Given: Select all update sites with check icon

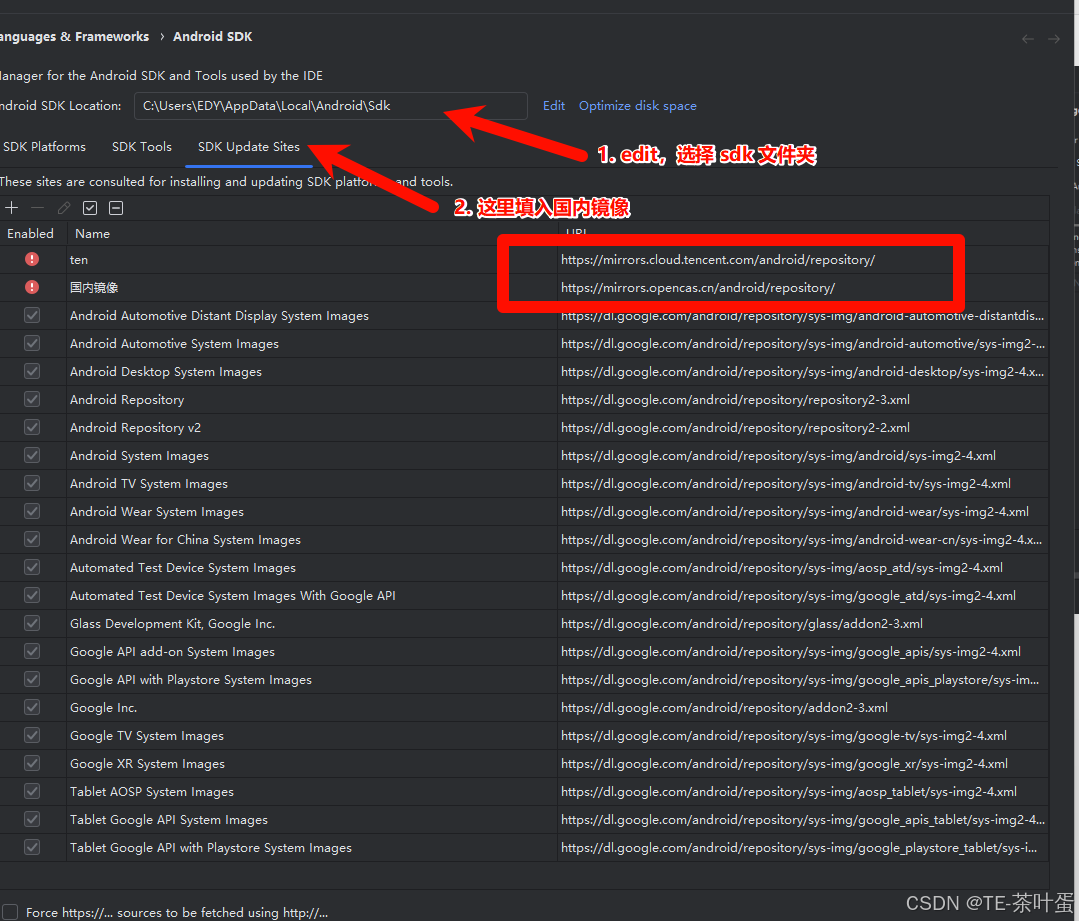Looking at the screenshot, I should (90, 208).
